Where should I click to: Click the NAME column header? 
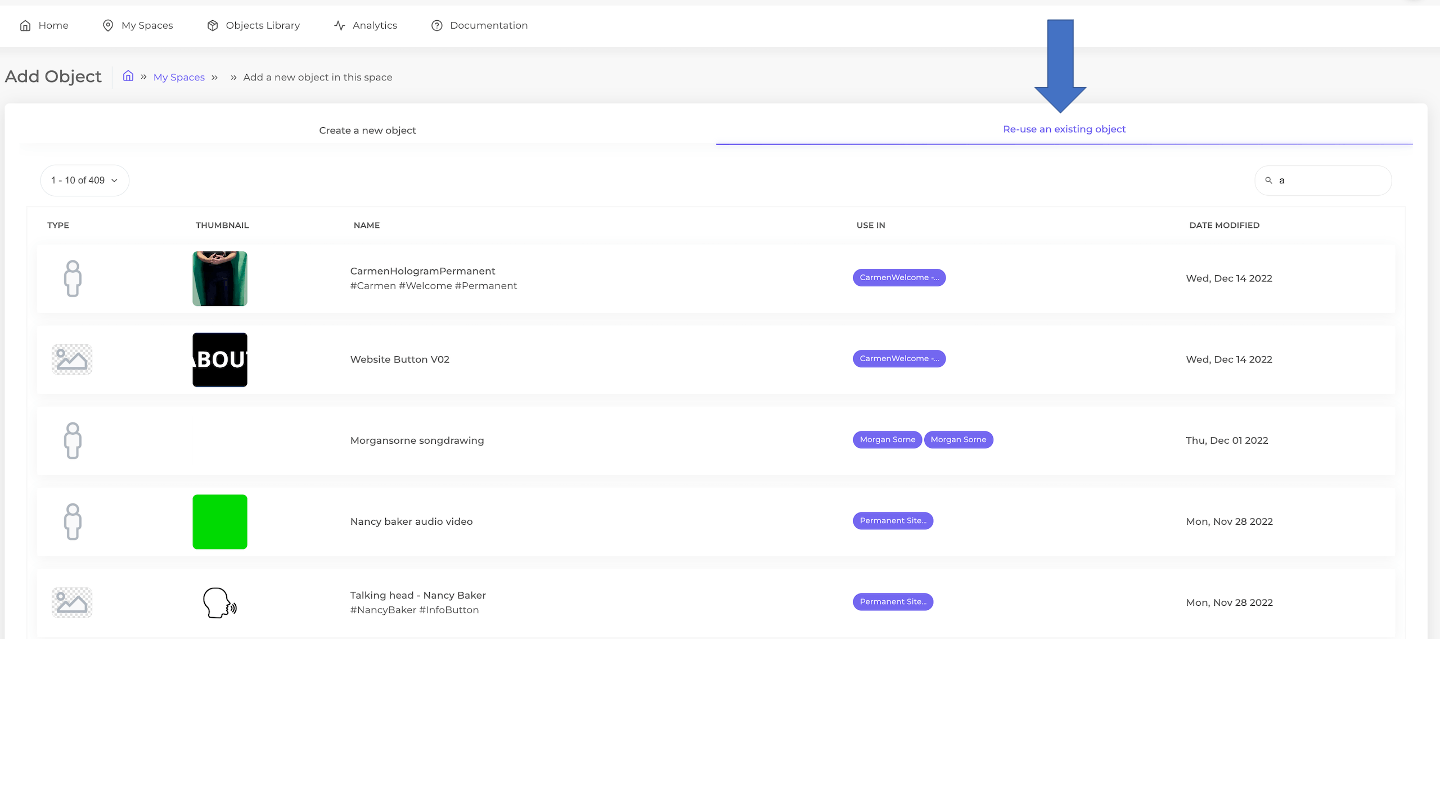tap(367, 225)
